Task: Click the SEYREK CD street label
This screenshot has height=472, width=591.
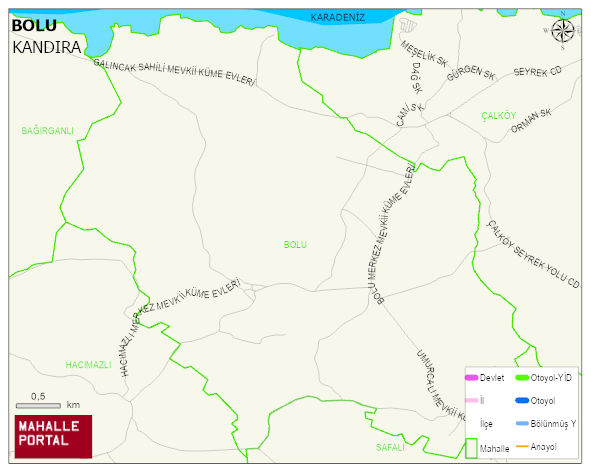Action: [538, 71]
